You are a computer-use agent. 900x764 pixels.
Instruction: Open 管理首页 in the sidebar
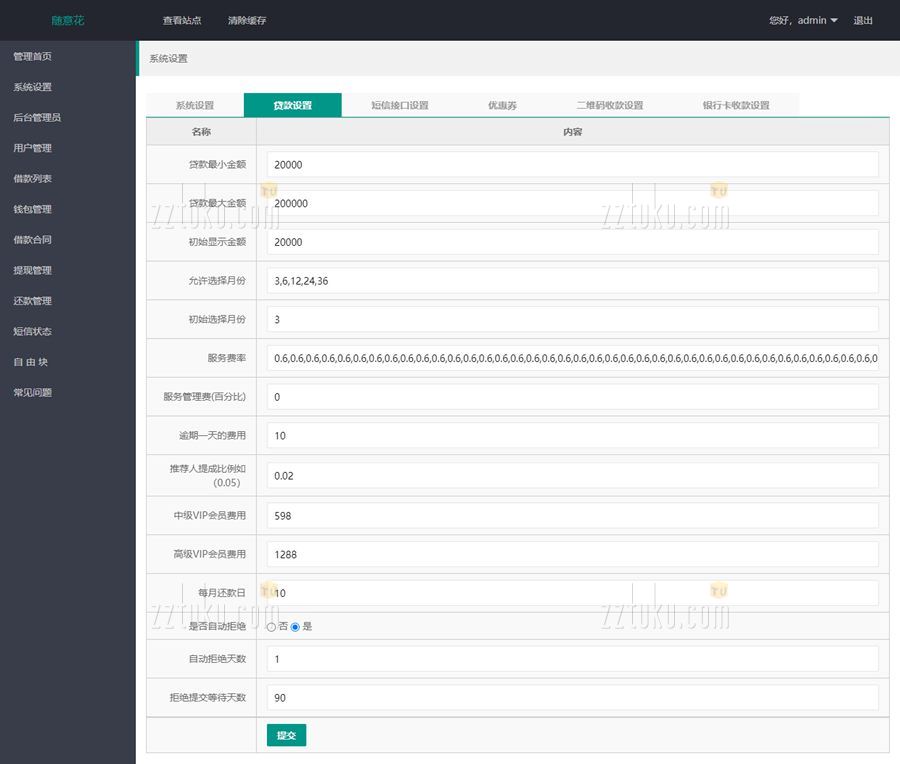pyautogui.click(x=32, y=56)
